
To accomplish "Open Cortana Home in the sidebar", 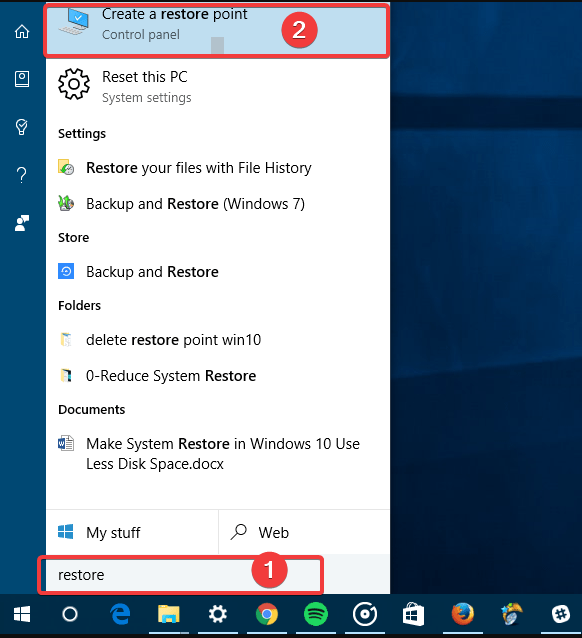I will tap(22, 31).
